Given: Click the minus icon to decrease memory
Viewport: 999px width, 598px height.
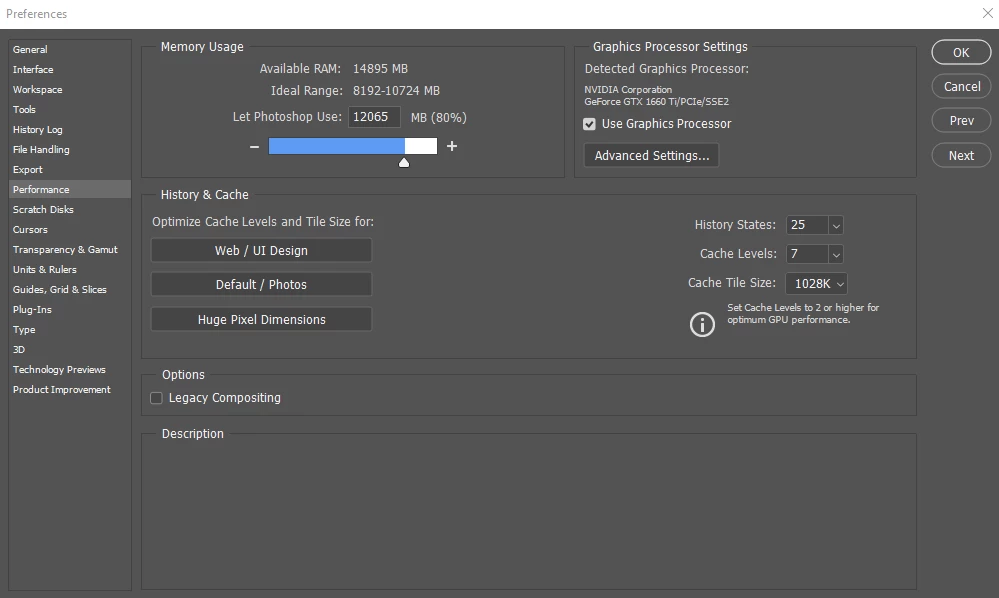Looking at the screenshot, I should pyautogui.click(x=254, y=146).
